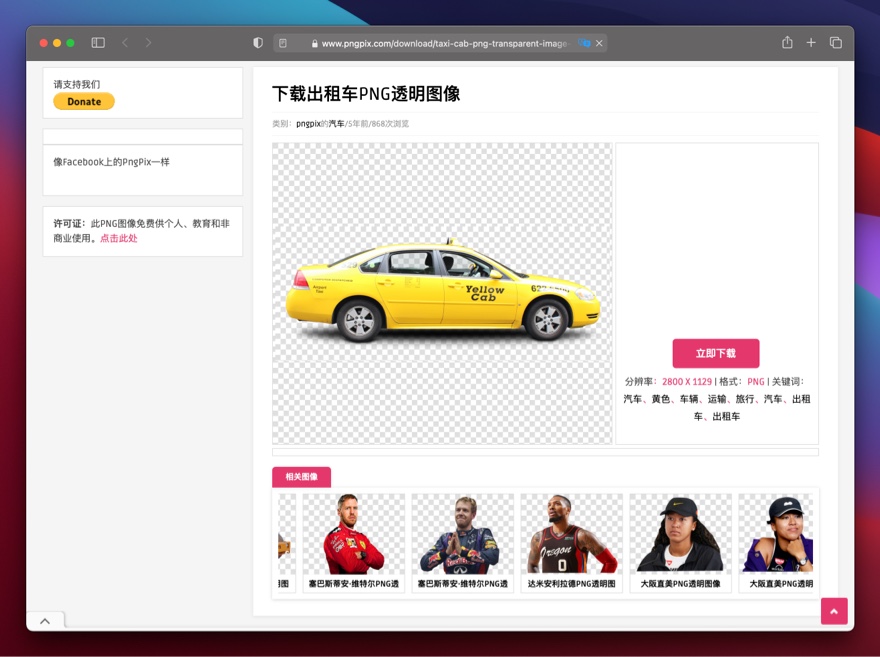The height and width of the screenshot is (657, 880).
Task: Click the 运输 keyword tag
Action: coord(717,399)
